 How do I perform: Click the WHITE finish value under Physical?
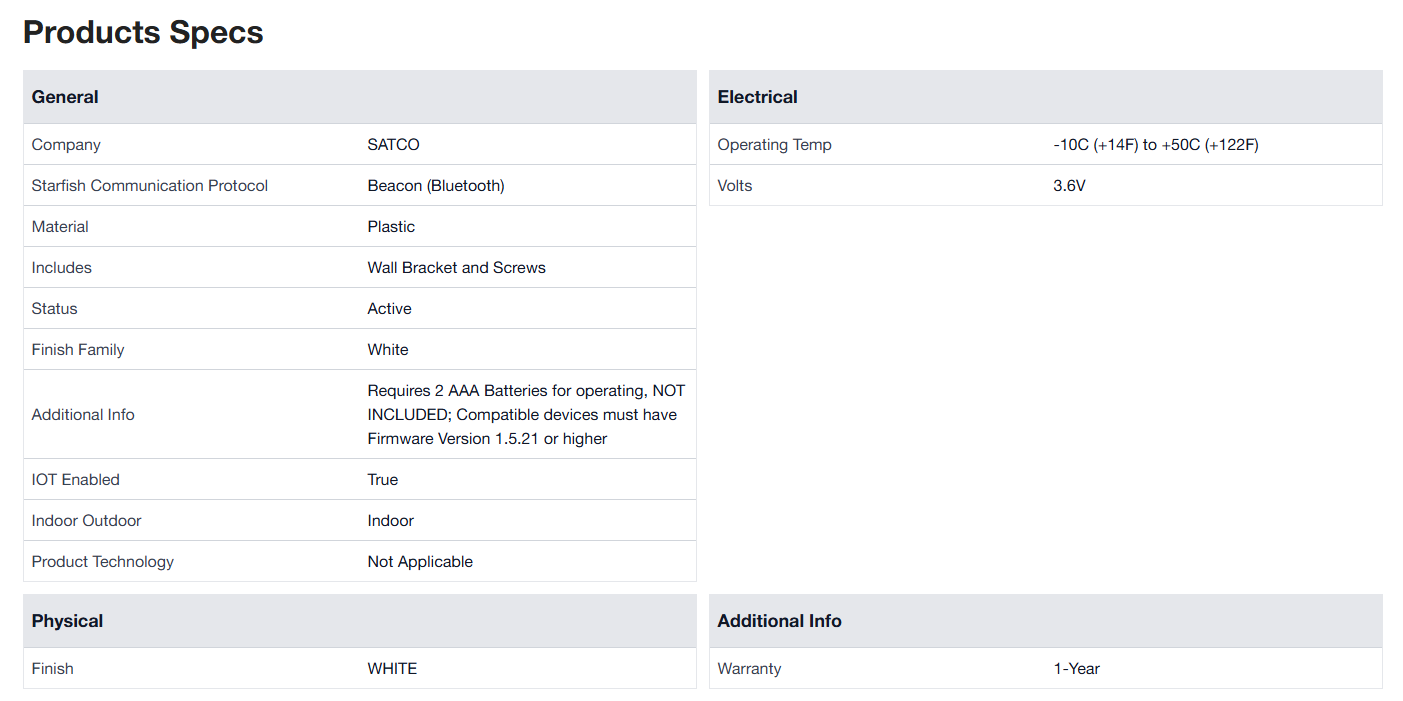pyautogui.click(x=392, y=669)
